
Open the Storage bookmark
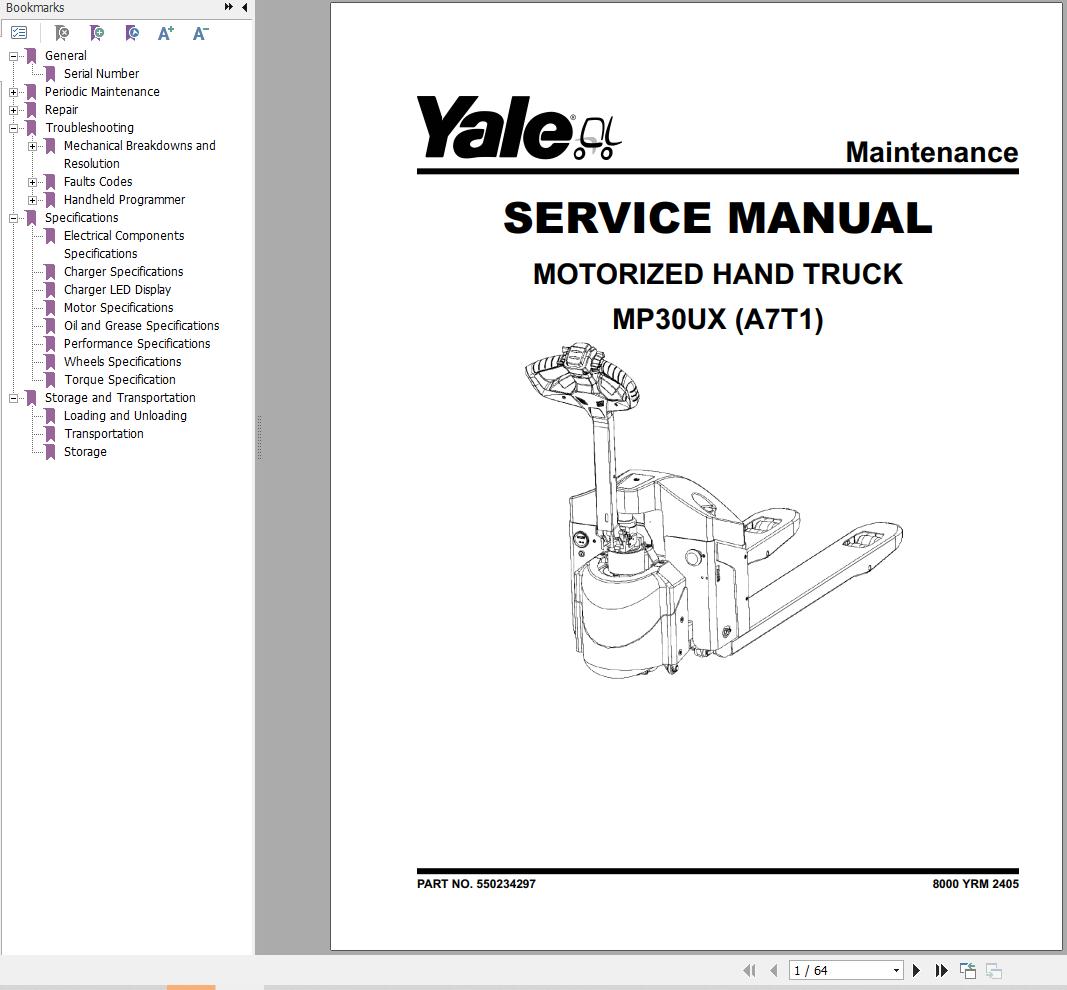pyautogui.click(x=85, y=452)
